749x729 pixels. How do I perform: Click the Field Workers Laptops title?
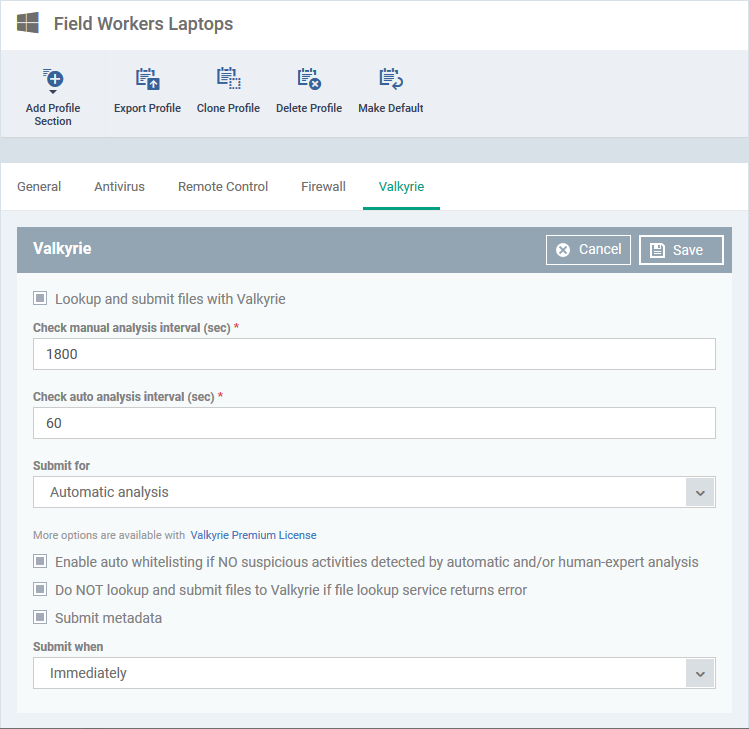[x=143, y=23]
